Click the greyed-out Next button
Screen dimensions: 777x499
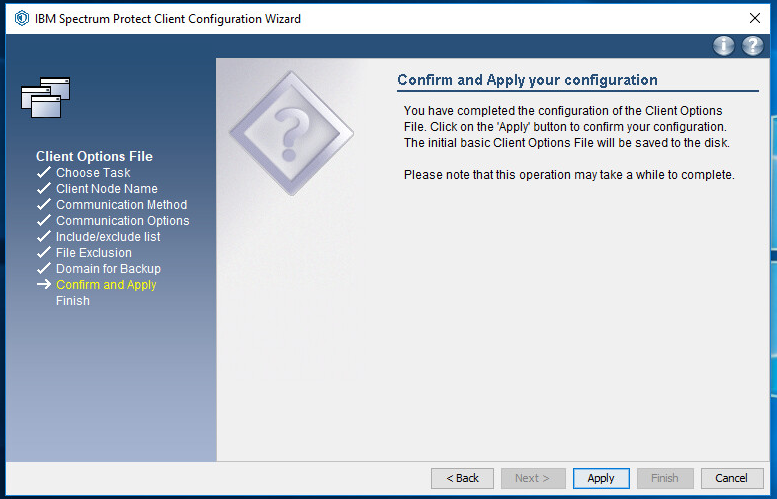(x=532, y=478)
